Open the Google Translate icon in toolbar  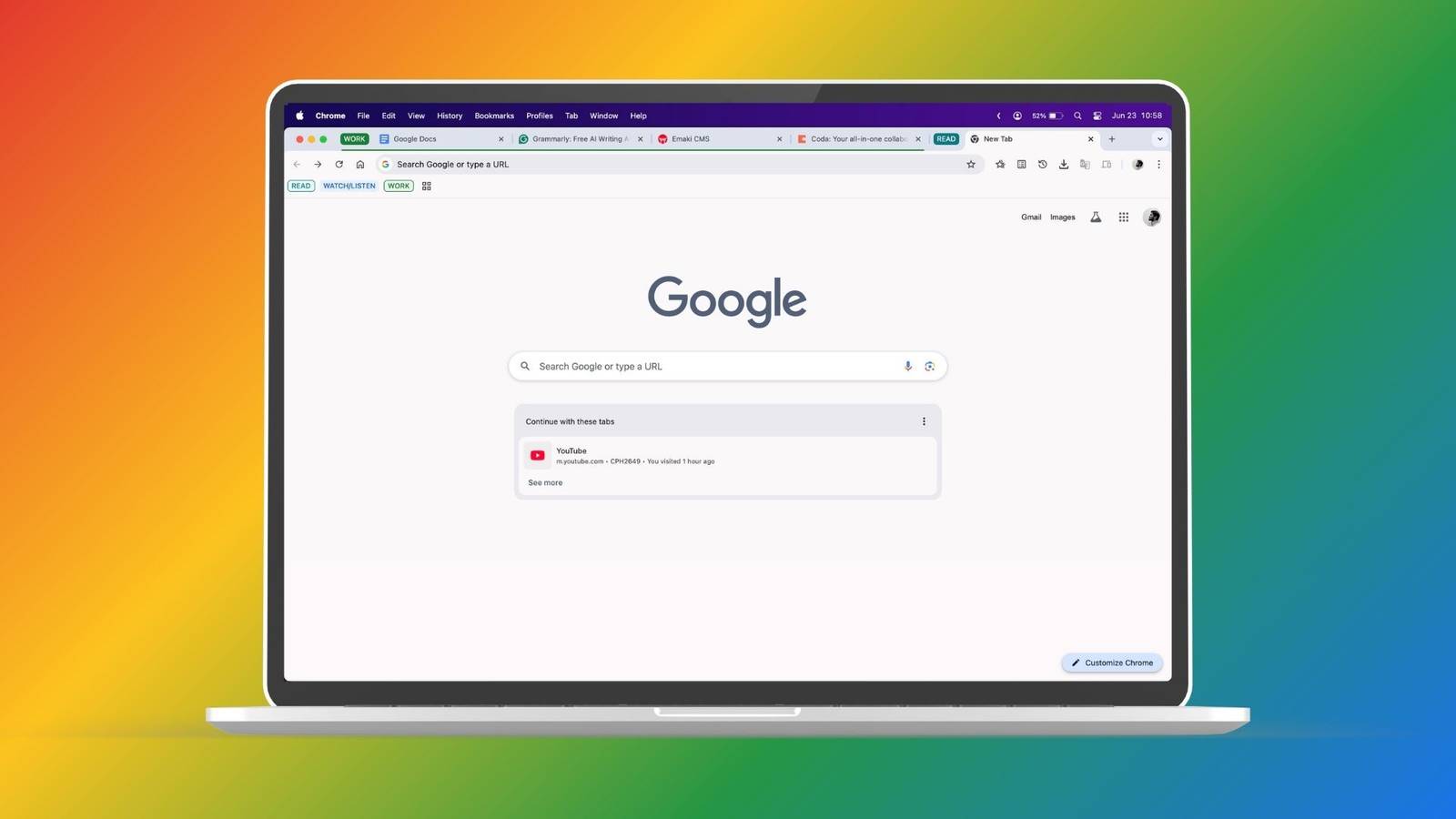[x=1084, y=165]
